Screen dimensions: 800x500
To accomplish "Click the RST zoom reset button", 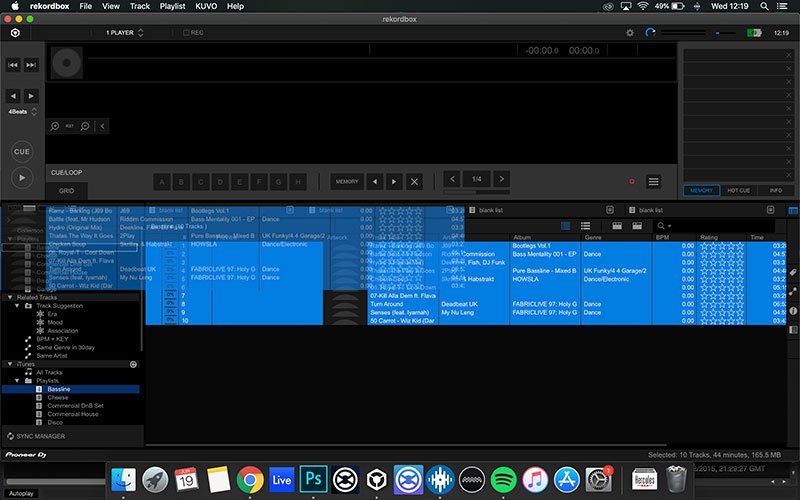I will (69, 126).
